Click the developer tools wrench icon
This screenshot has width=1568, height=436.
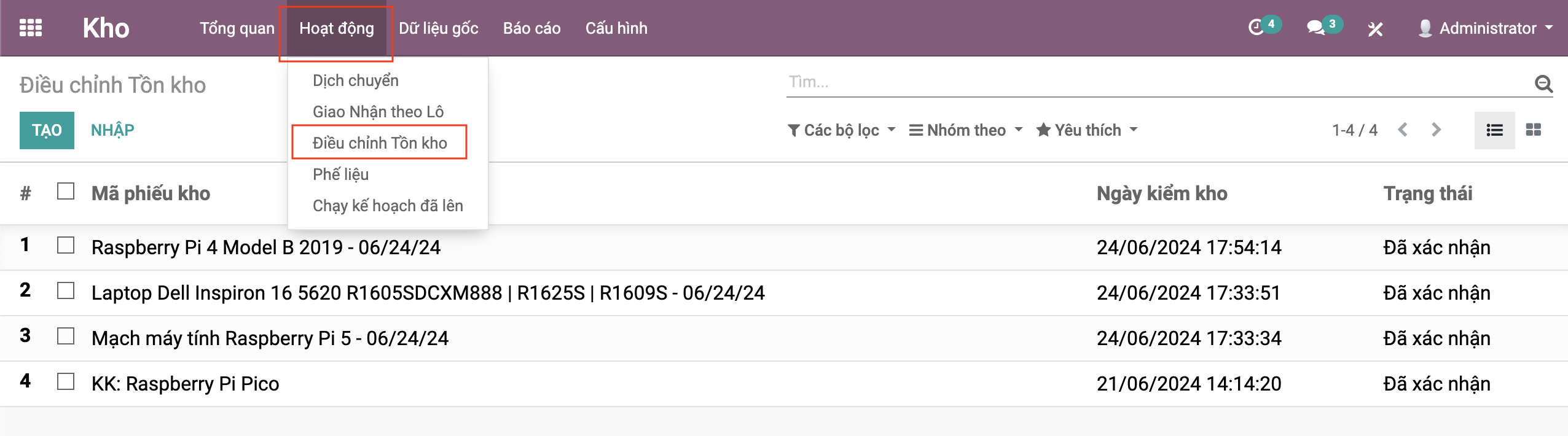click(x=1375, y=29)
